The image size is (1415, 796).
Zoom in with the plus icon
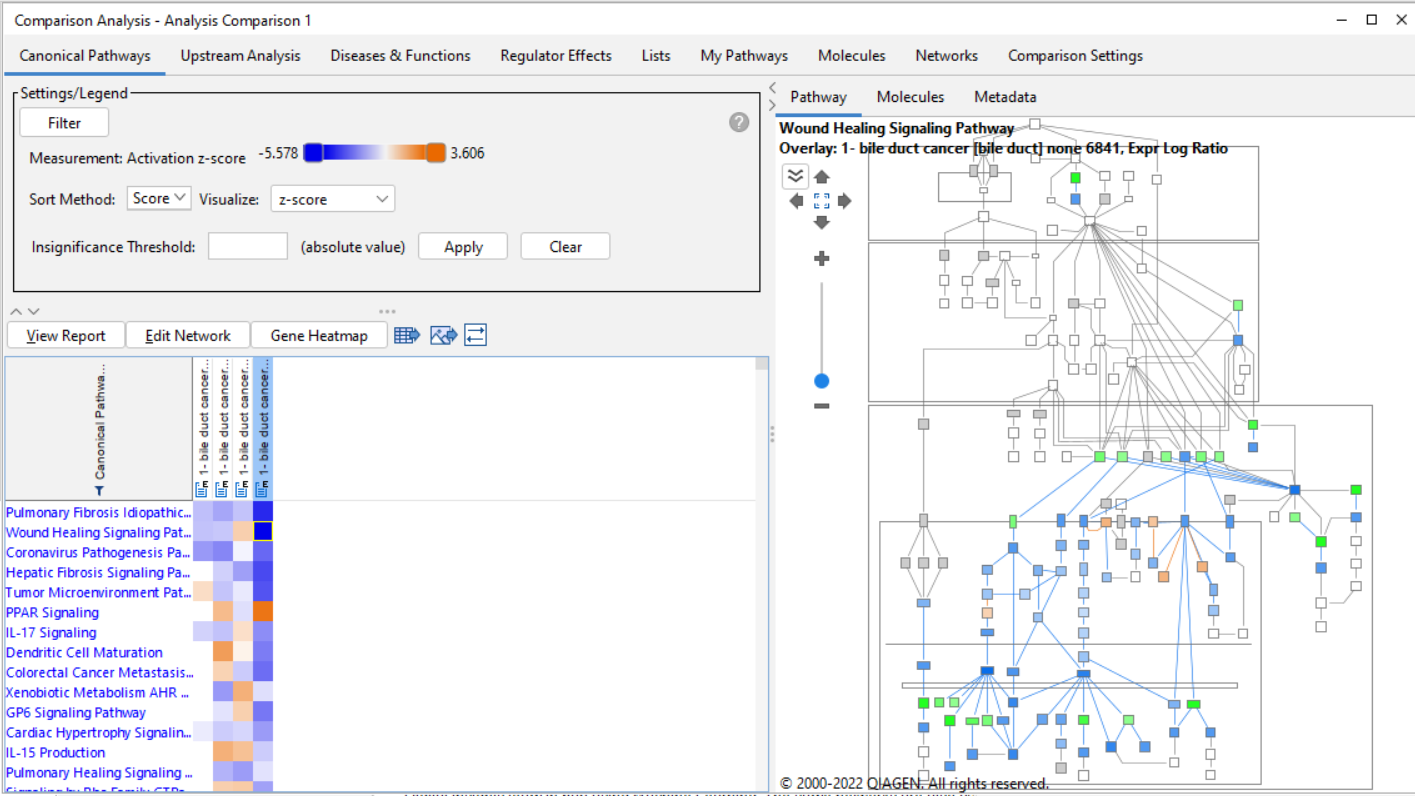tap(822, 259)
